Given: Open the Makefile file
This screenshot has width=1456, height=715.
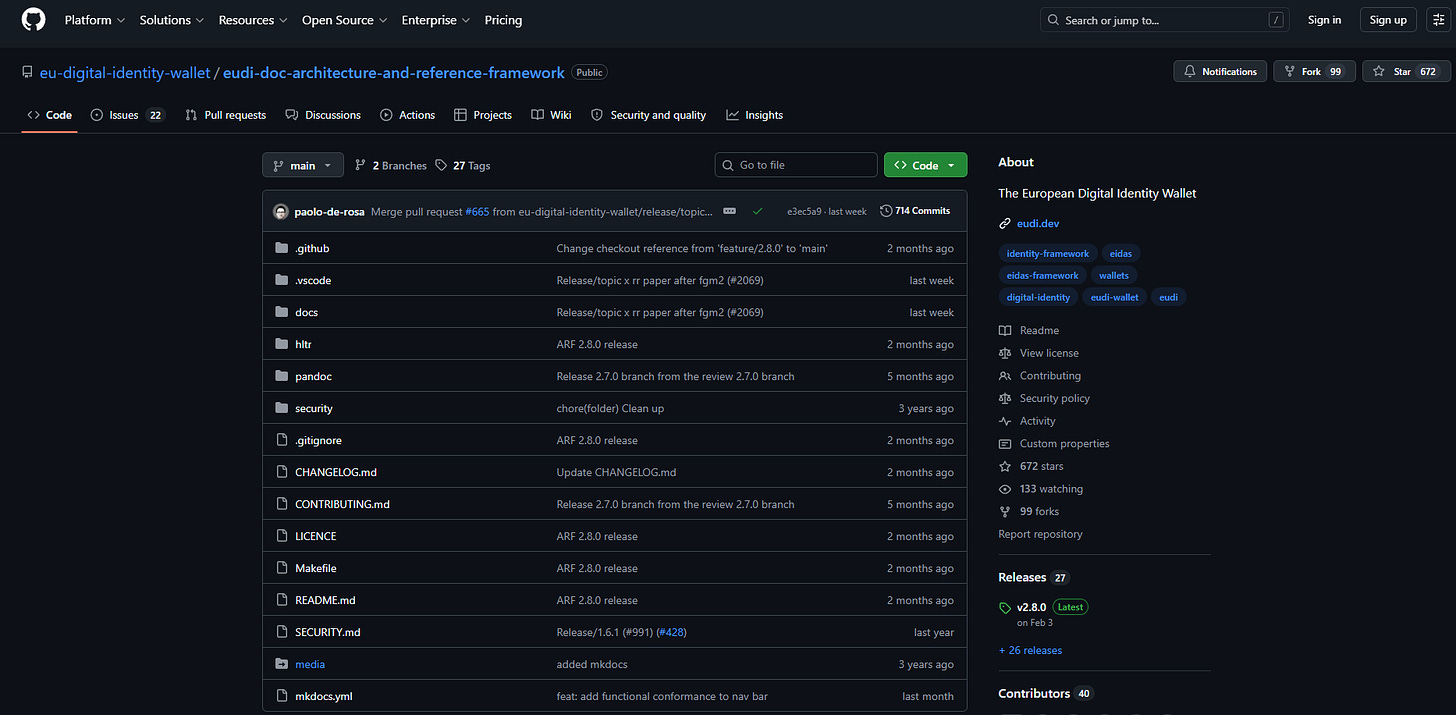Looking at the screenshot, I should [316, 568].
